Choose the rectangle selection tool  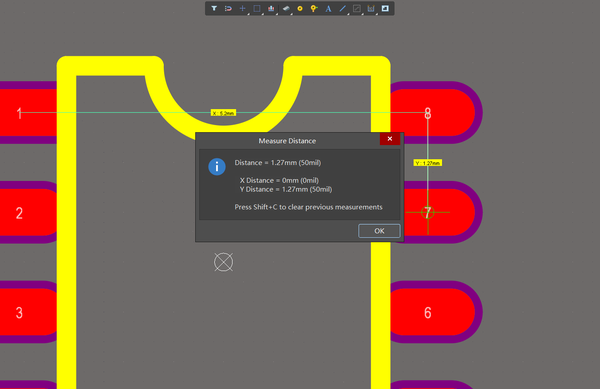pyautogui.click(x=257, y=8)
